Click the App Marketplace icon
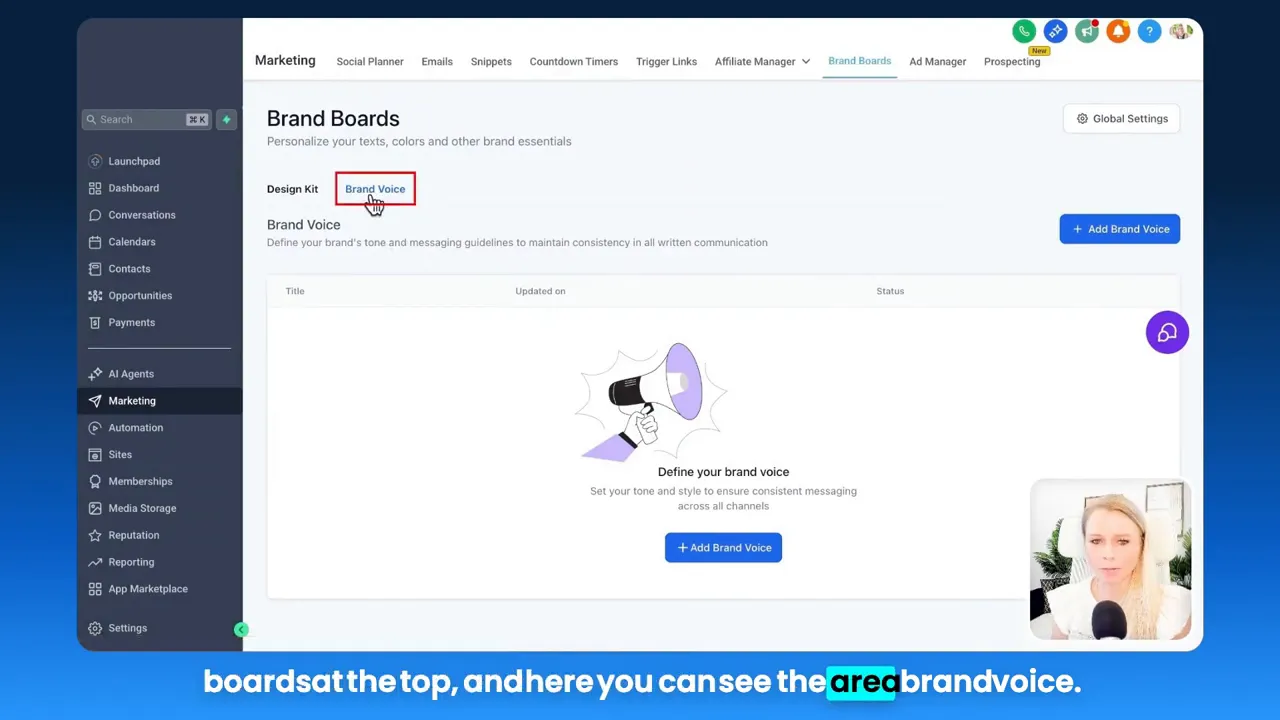The width and height of the screenshot is (1280, 720). [x=95, y=589]
